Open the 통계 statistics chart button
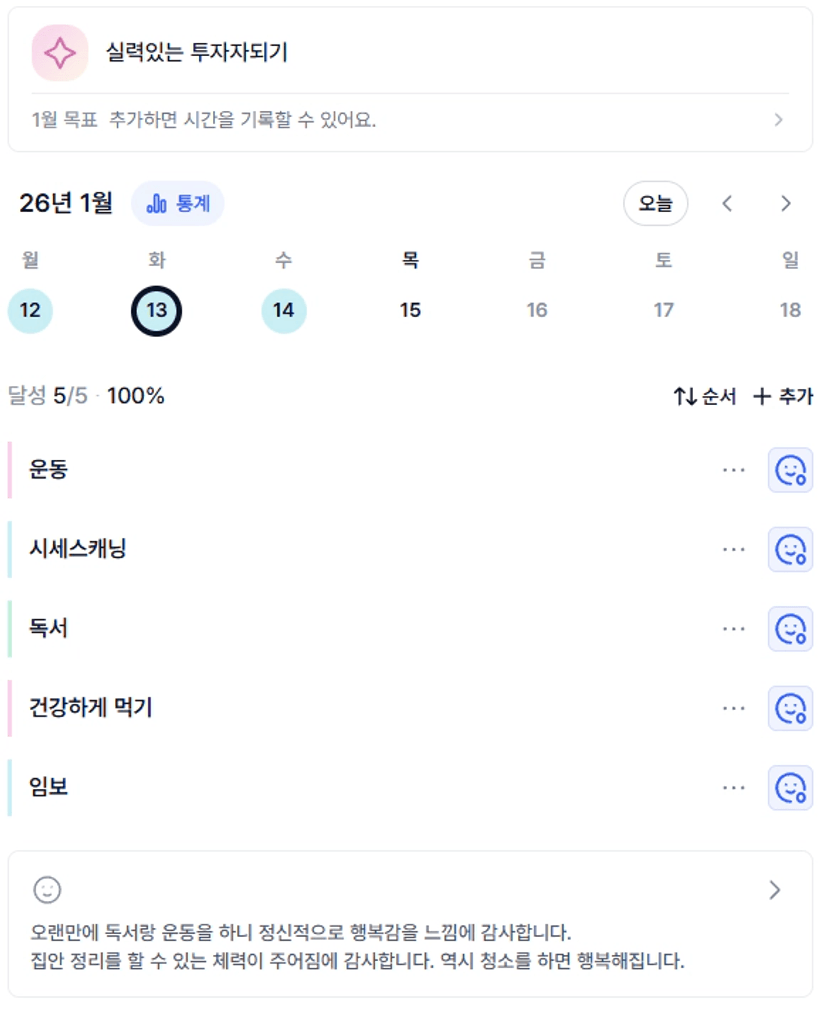This screenshot has height=1009, width=827. pos(178,204)
